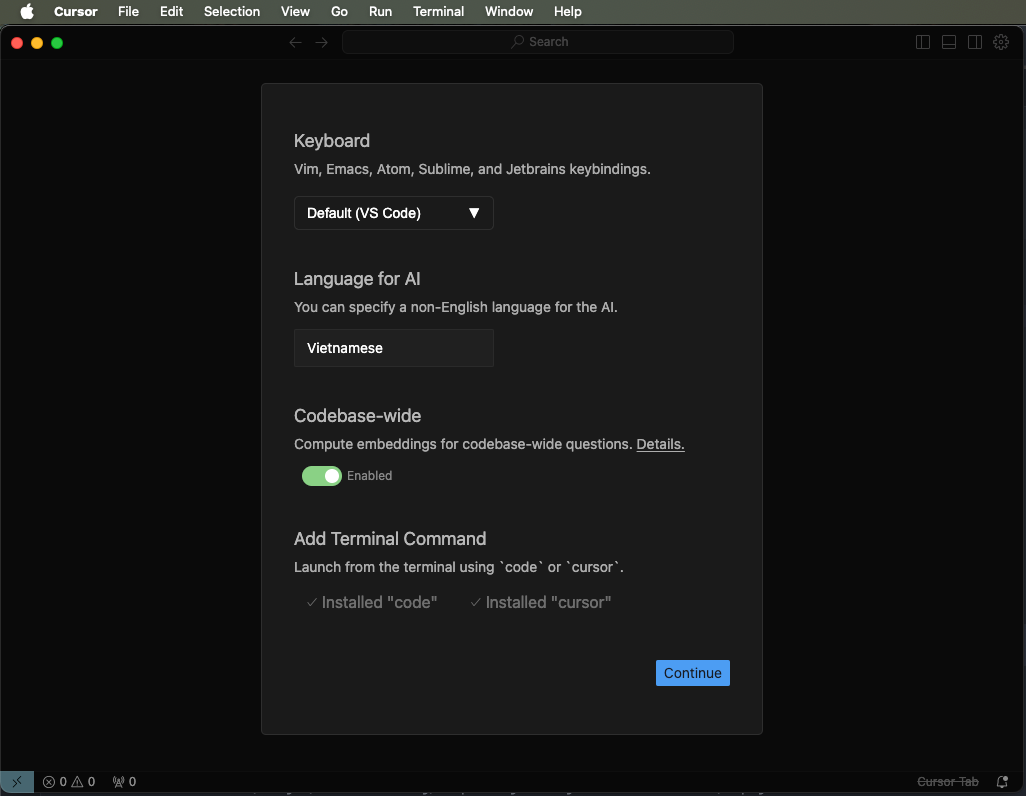This screenshot has width=1026, height=796.
Task: Toggle the primary sidebar layout icon
Action: pos(923,42)
